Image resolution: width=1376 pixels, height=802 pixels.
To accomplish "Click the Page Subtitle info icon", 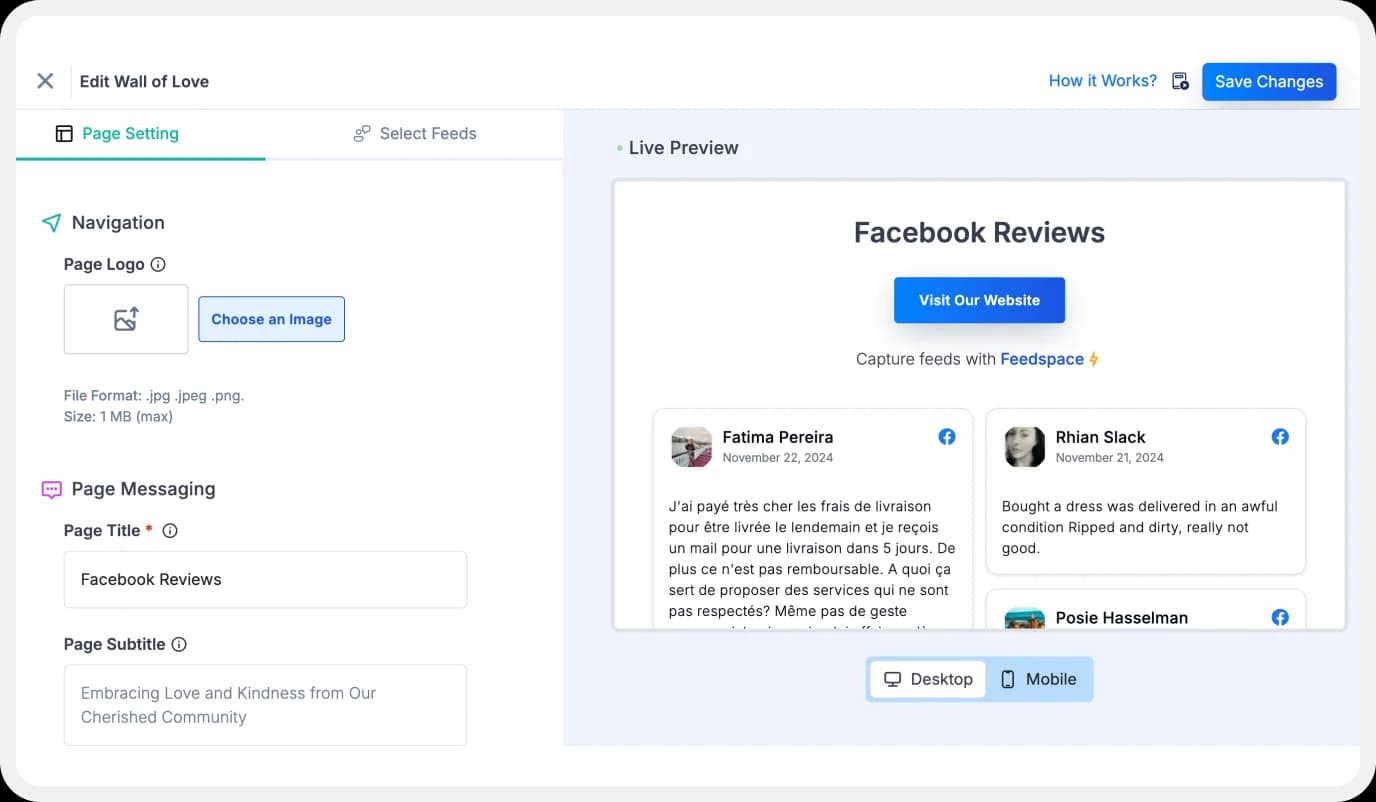I will (x=179, y=645).
